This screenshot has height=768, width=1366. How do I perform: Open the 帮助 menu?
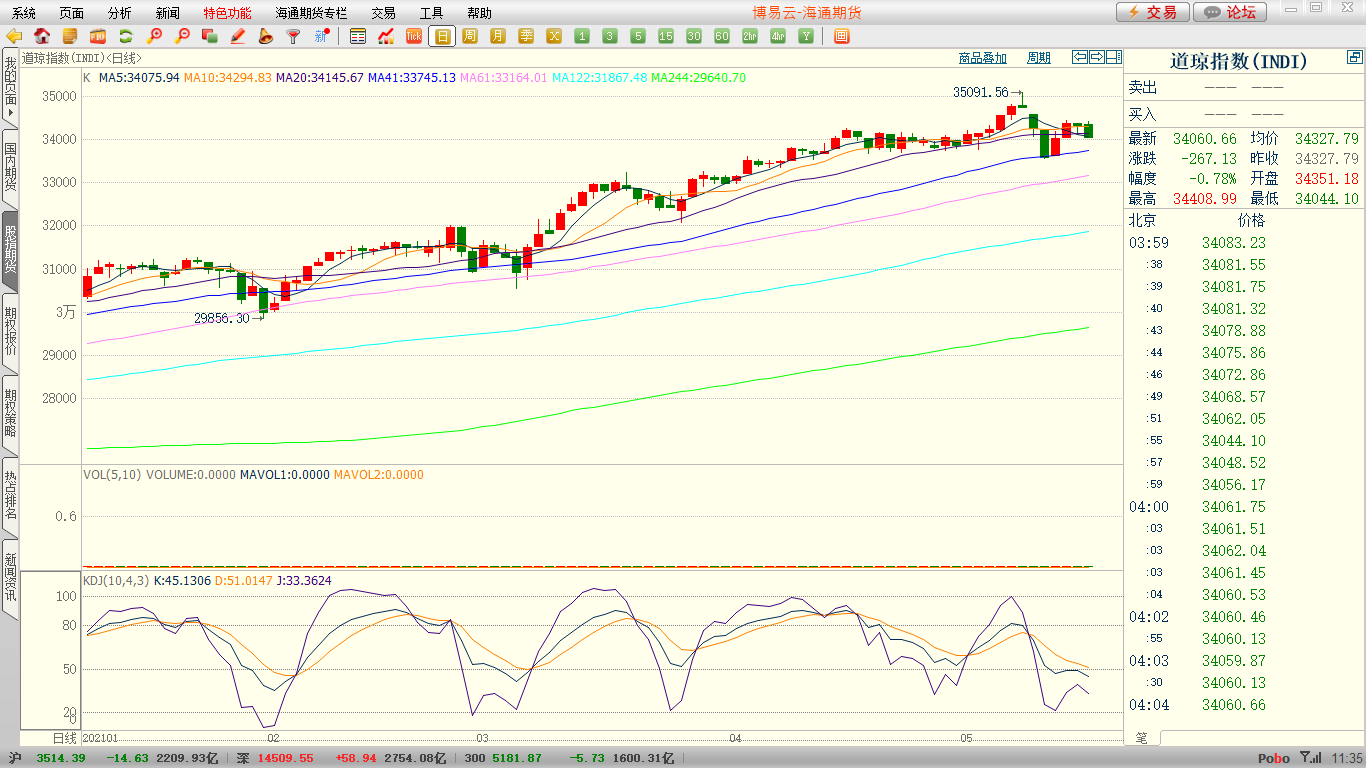479,13
